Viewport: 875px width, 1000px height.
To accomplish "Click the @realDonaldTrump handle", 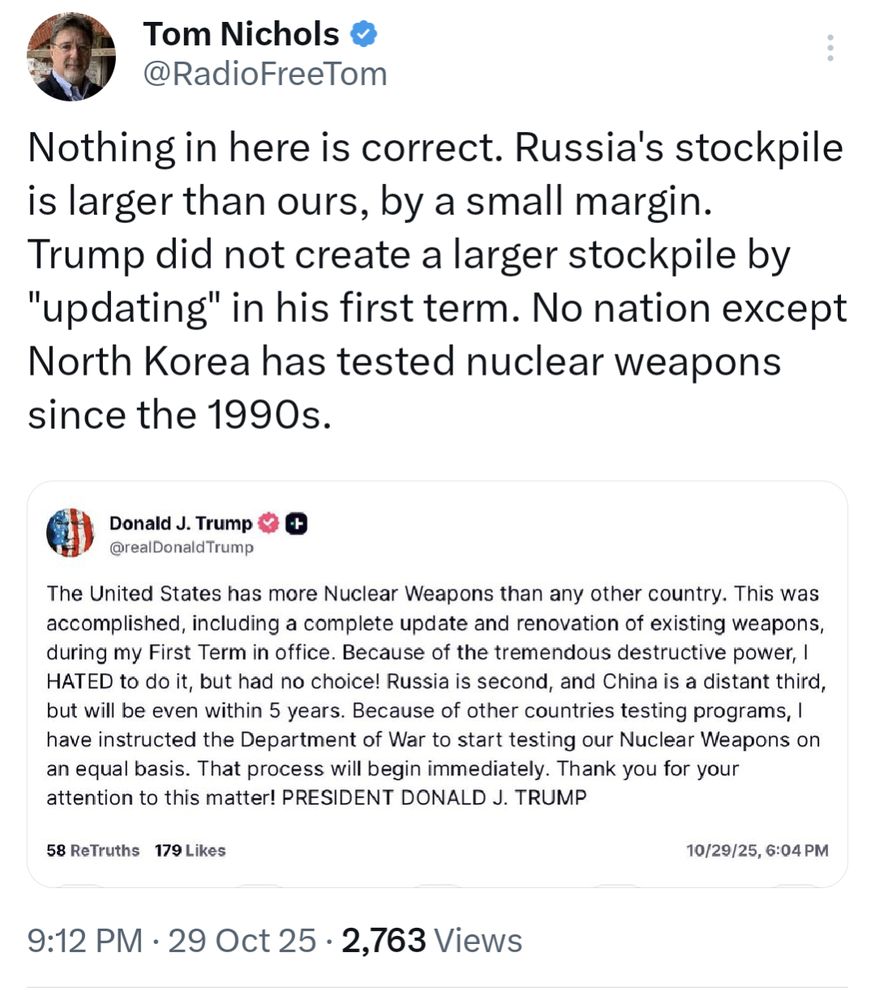I will click(x=181, y=547).
